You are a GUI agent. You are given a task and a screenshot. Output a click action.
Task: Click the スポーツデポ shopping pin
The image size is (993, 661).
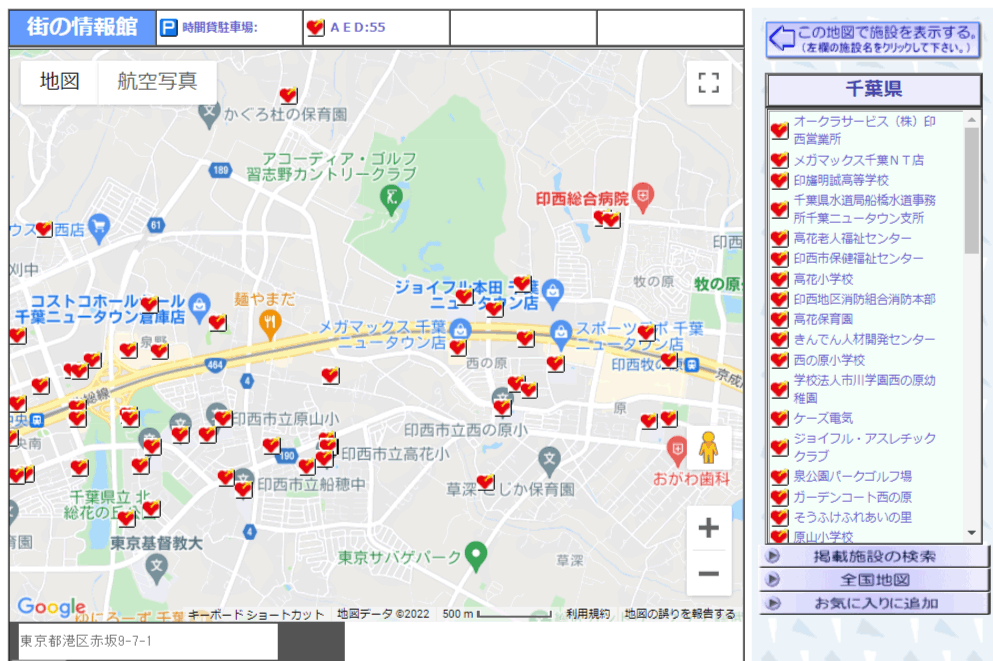[x=560, y=334]
